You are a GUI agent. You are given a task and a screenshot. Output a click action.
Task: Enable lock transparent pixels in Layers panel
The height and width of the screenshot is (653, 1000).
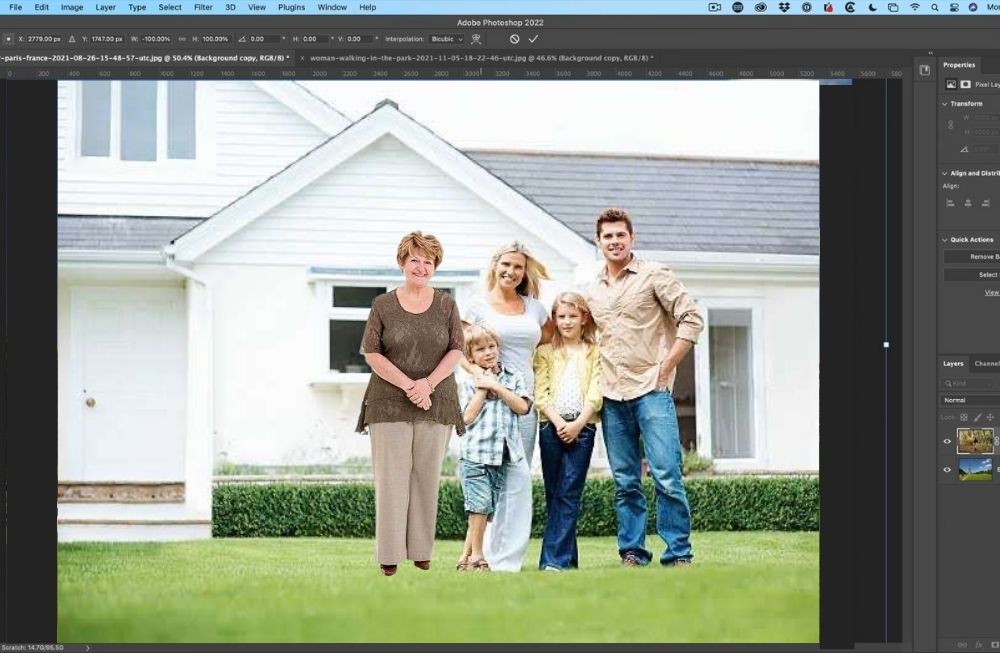coord(963,417)
